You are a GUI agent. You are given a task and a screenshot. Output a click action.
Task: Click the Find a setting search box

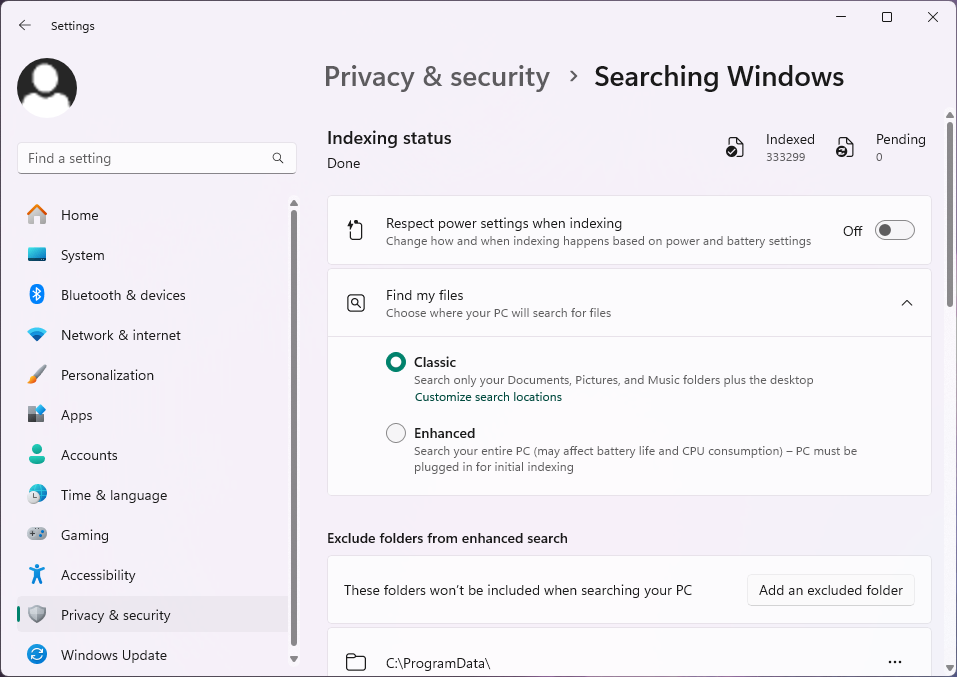pyautogui.click(x=157, y=158)
